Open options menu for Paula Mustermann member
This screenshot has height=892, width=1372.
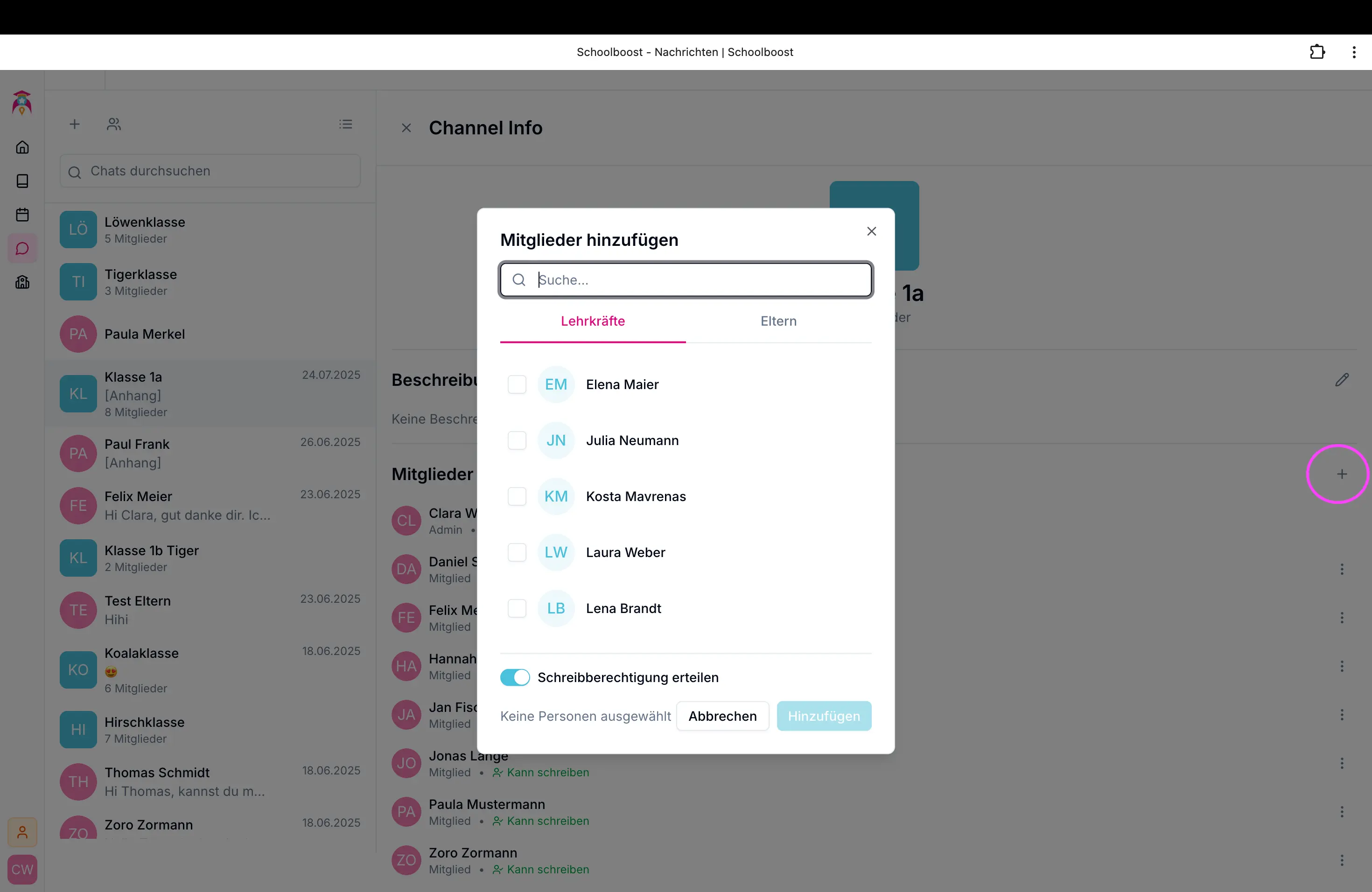pos(1342,812)
